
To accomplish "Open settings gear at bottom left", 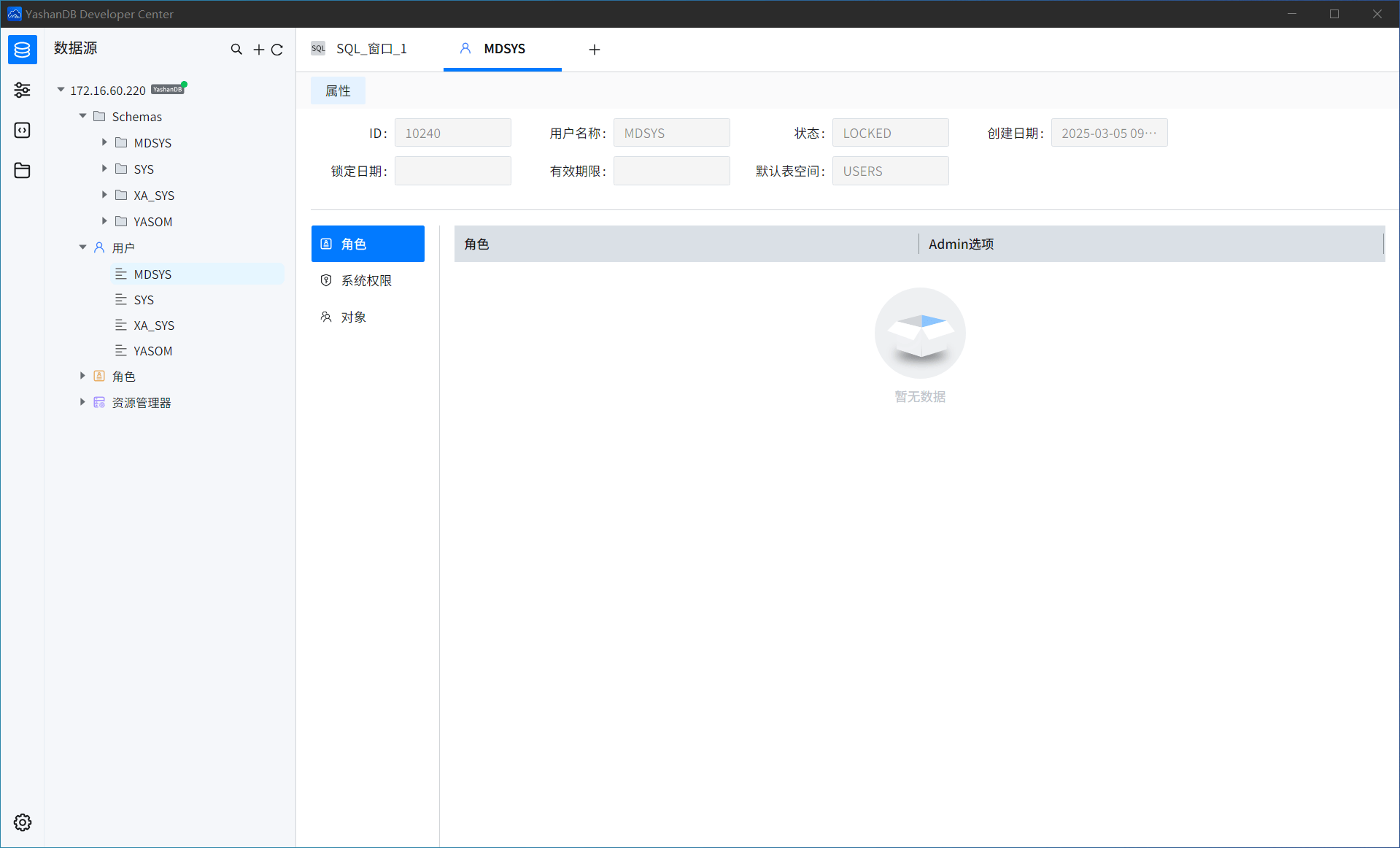I will pyautogui.click(x=23, y=822).
